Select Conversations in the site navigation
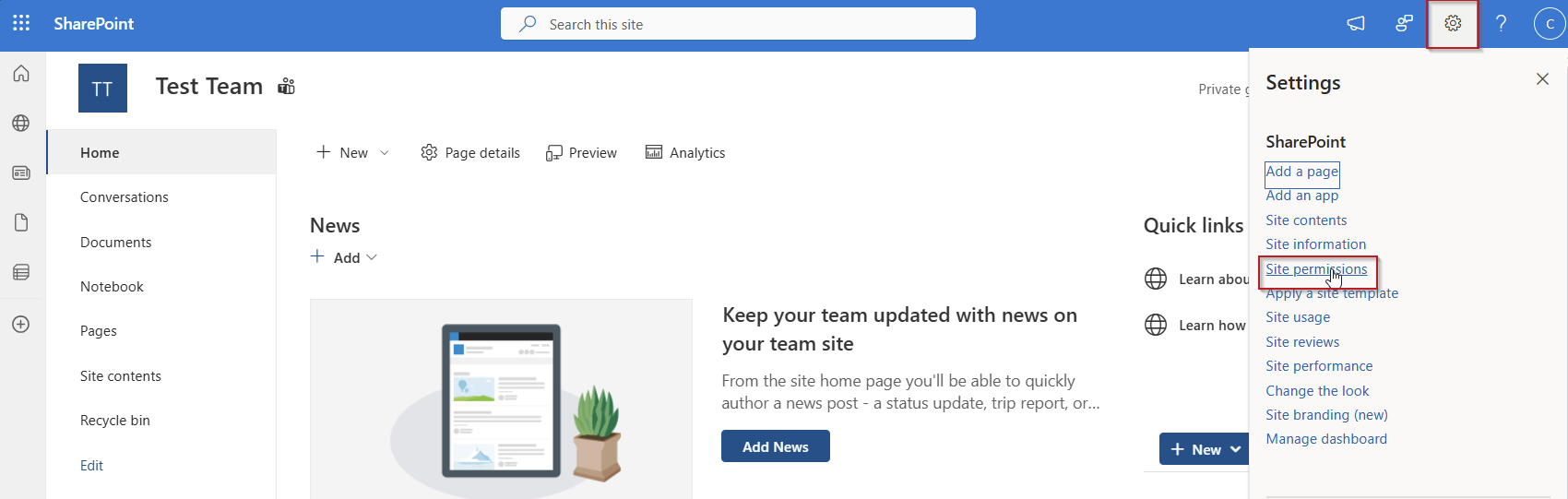The width and height of the screenshot is (1568, 499). point(124,197)
